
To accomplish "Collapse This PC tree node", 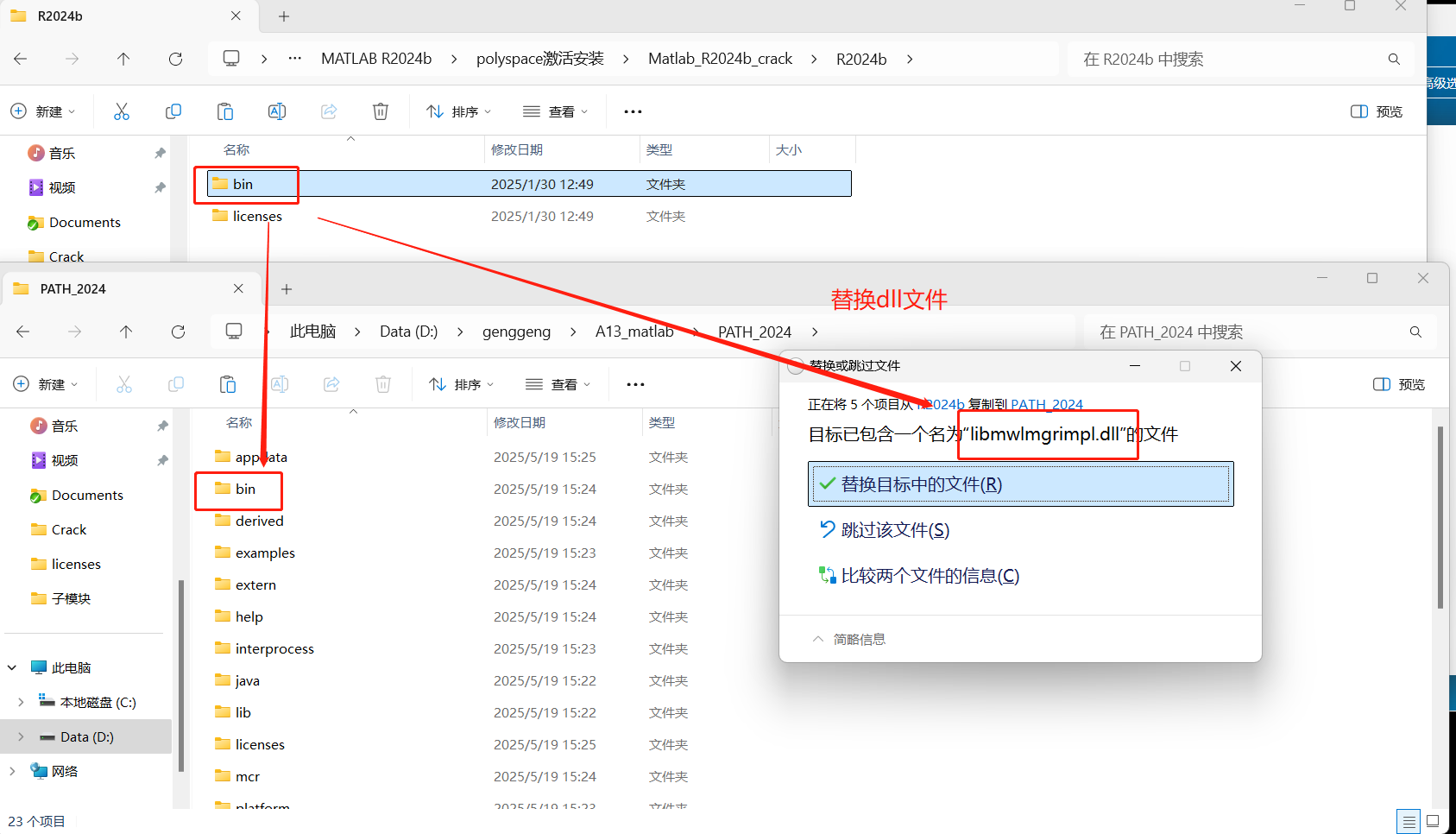I will [12, 667].
